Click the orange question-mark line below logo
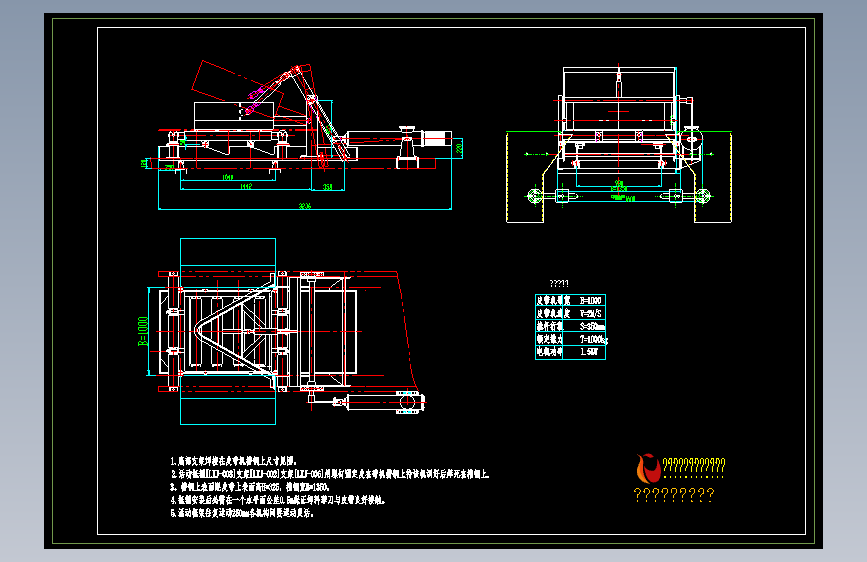The height and width of the screenshot is (562, 867). pyautogui.click(x=674, y=495)
